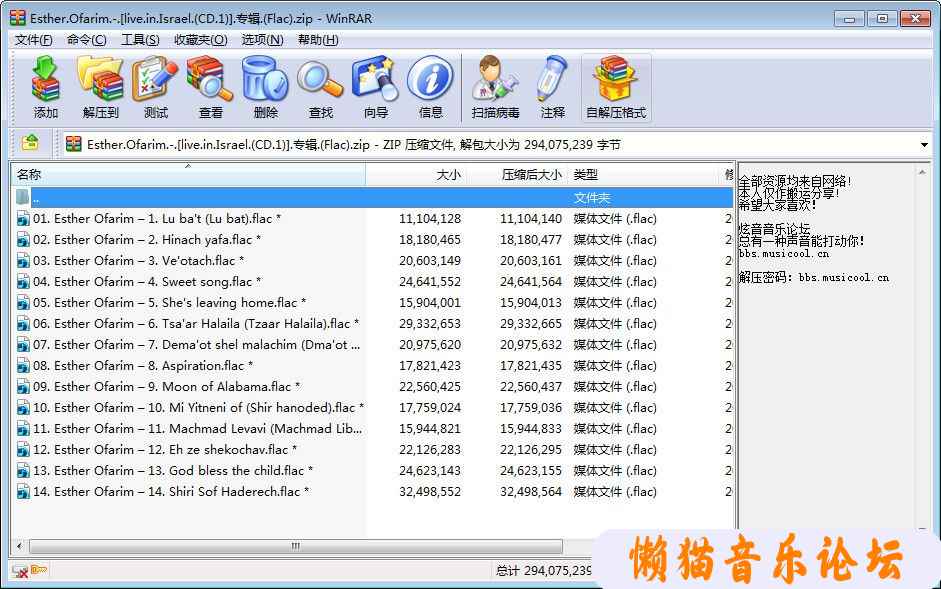
Task: Open the 选项(N) menu
Action: tap(262, 40)
